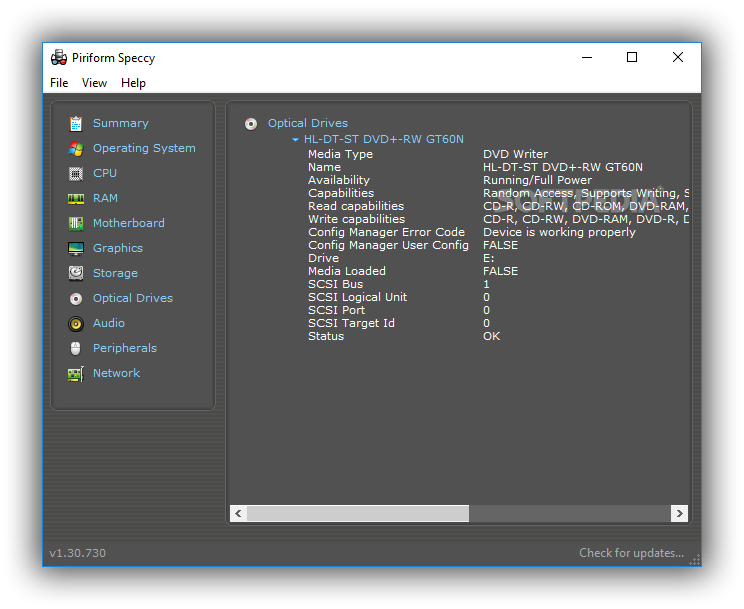Click the Write capabilities label
Image resolution: width=744 pixels, height=609 pixels.
[x=356, y=219]
